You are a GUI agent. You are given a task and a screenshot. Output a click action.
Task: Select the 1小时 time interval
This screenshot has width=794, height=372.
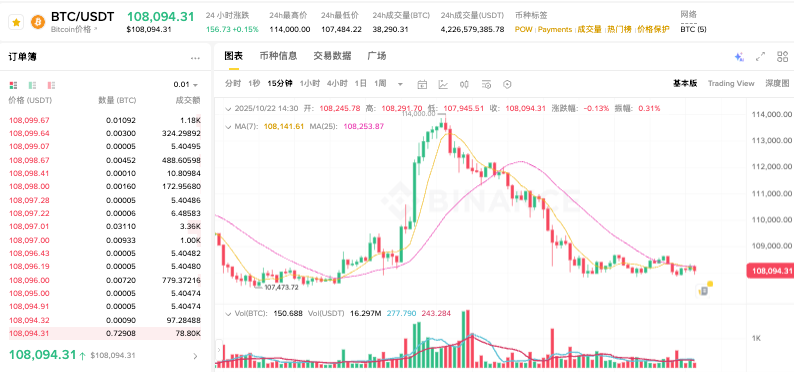(x=309, y=84)
